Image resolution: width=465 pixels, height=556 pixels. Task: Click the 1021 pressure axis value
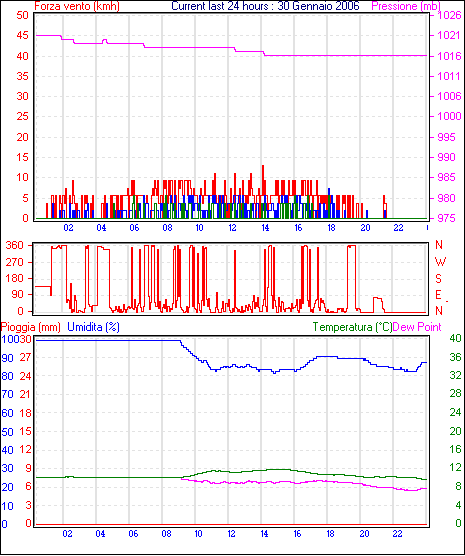(x=449, y=35)
